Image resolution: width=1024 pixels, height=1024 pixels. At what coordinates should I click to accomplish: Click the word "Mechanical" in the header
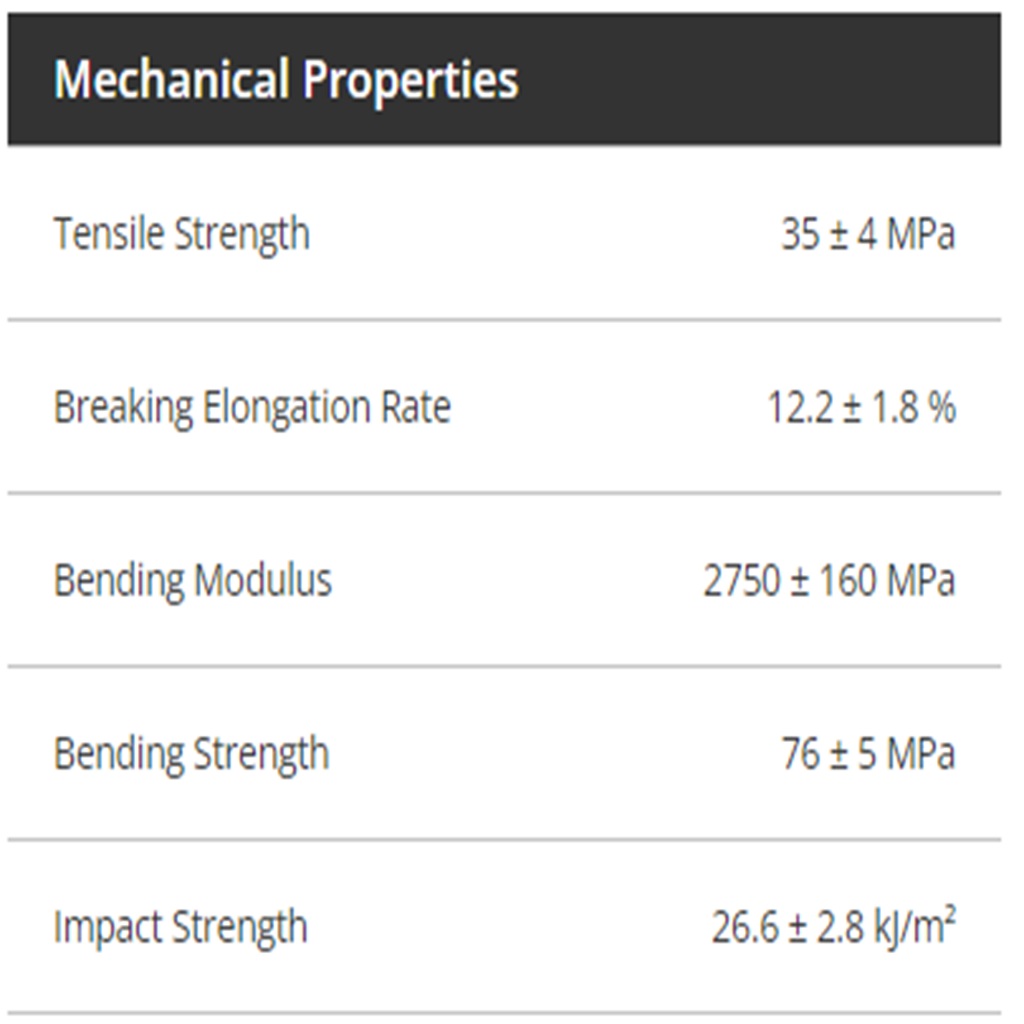point(171,80)
